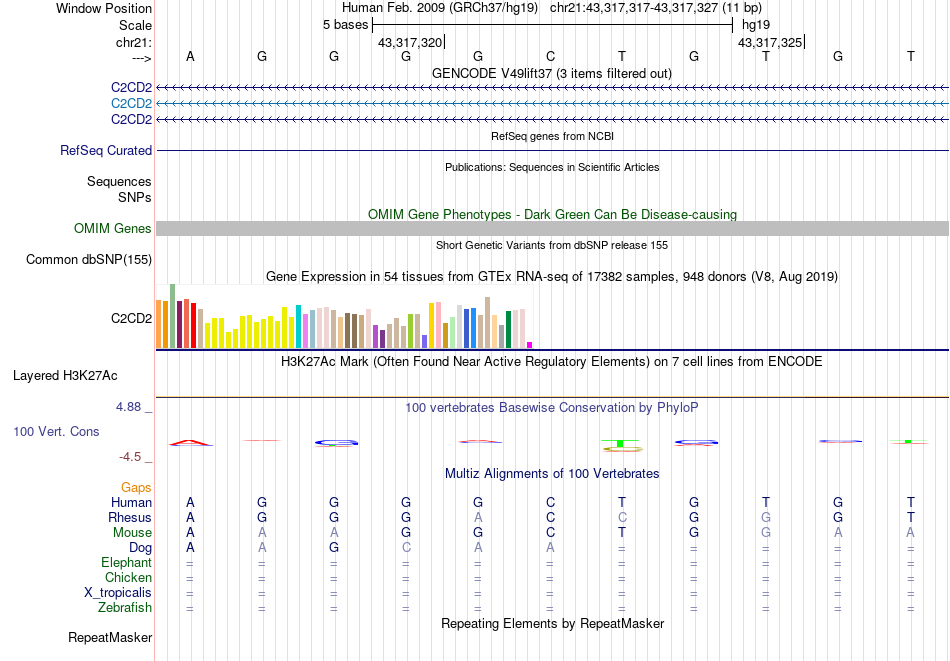Open the H3K27Ac Mark track title
The height and width of the screenshot is (661, 950).
point(551,362)
